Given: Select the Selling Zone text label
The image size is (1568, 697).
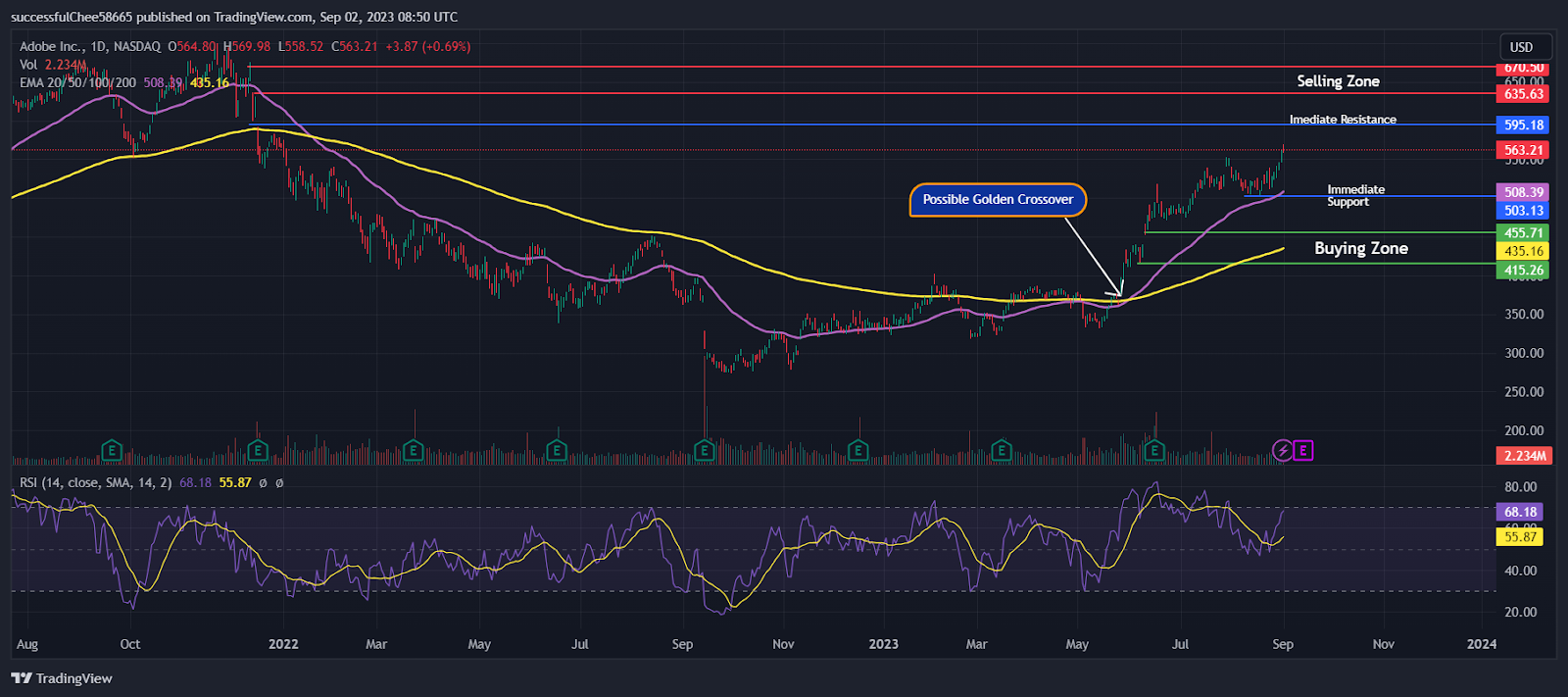Looking at the screenshot, I should click(1338, 81).
